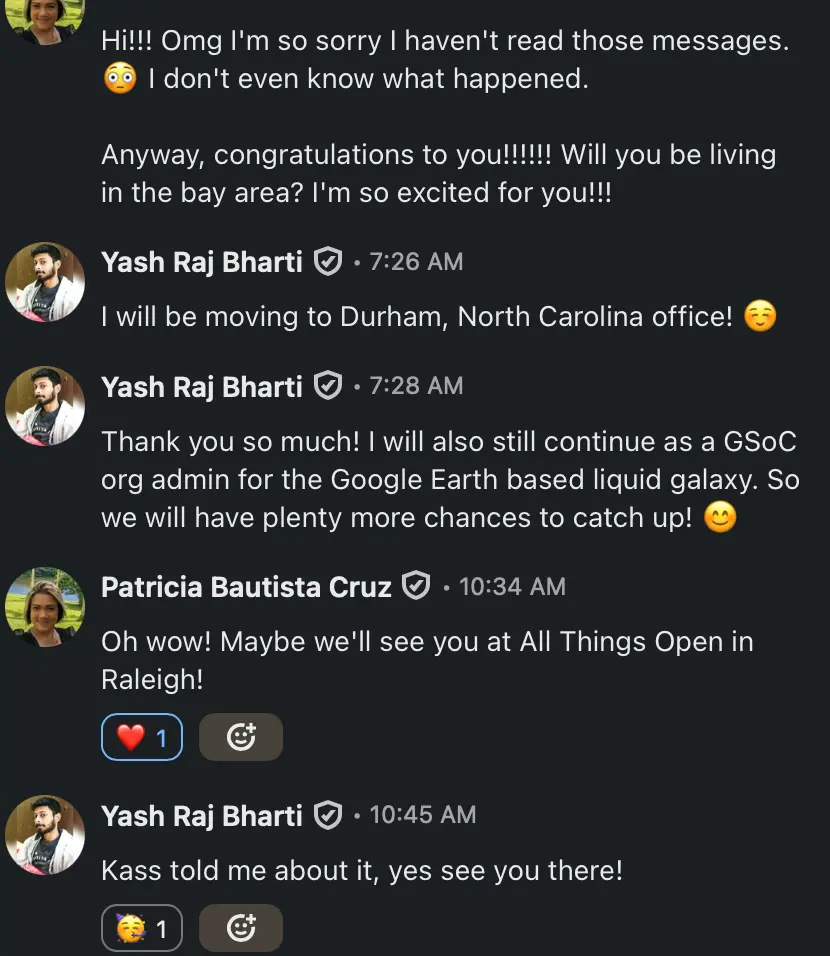
Task: Click Patricia Bautista Cruz name link
Action: pos(246,587)
